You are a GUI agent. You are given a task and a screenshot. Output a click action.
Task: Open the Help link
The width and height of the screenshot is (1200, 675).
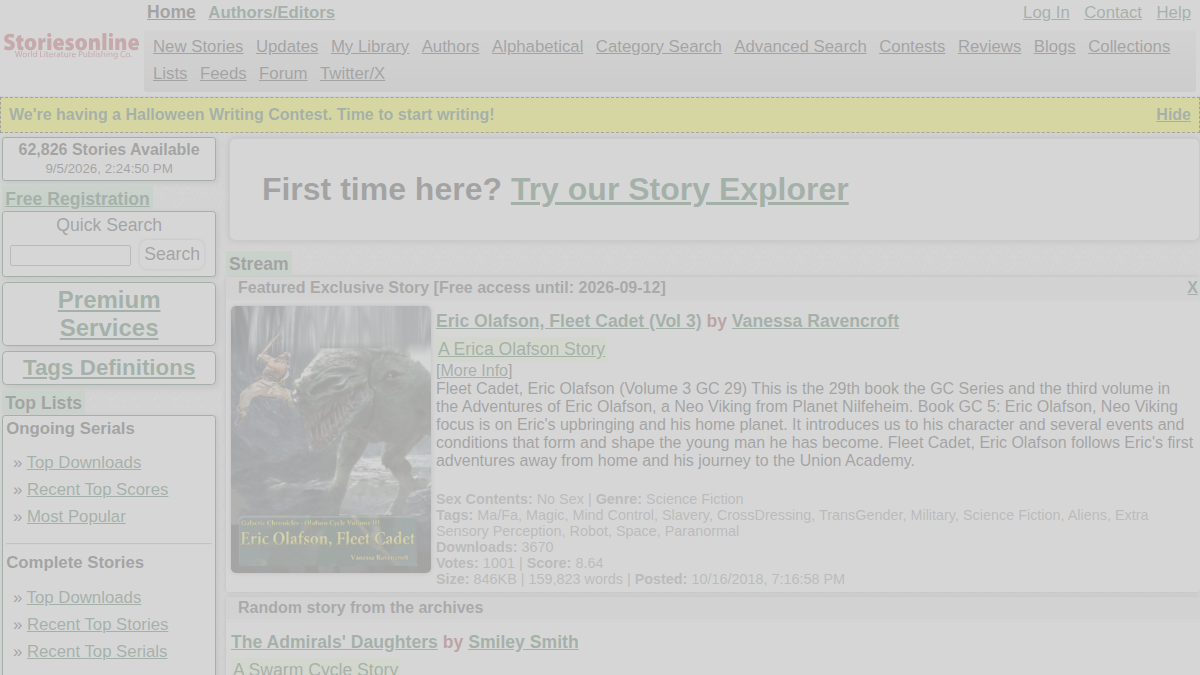coord(1173,12)
